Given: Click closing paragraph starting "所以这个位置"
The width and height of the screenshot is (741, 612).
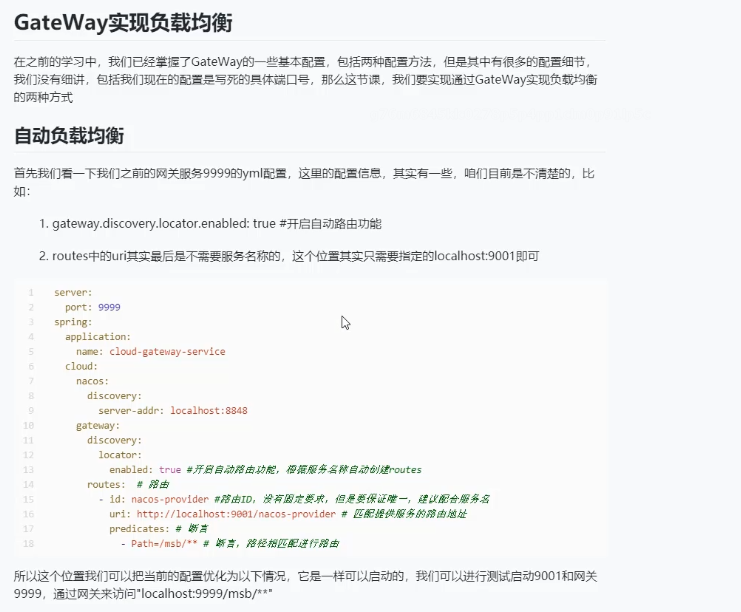Looking at the screenshot, I should 305,585.
